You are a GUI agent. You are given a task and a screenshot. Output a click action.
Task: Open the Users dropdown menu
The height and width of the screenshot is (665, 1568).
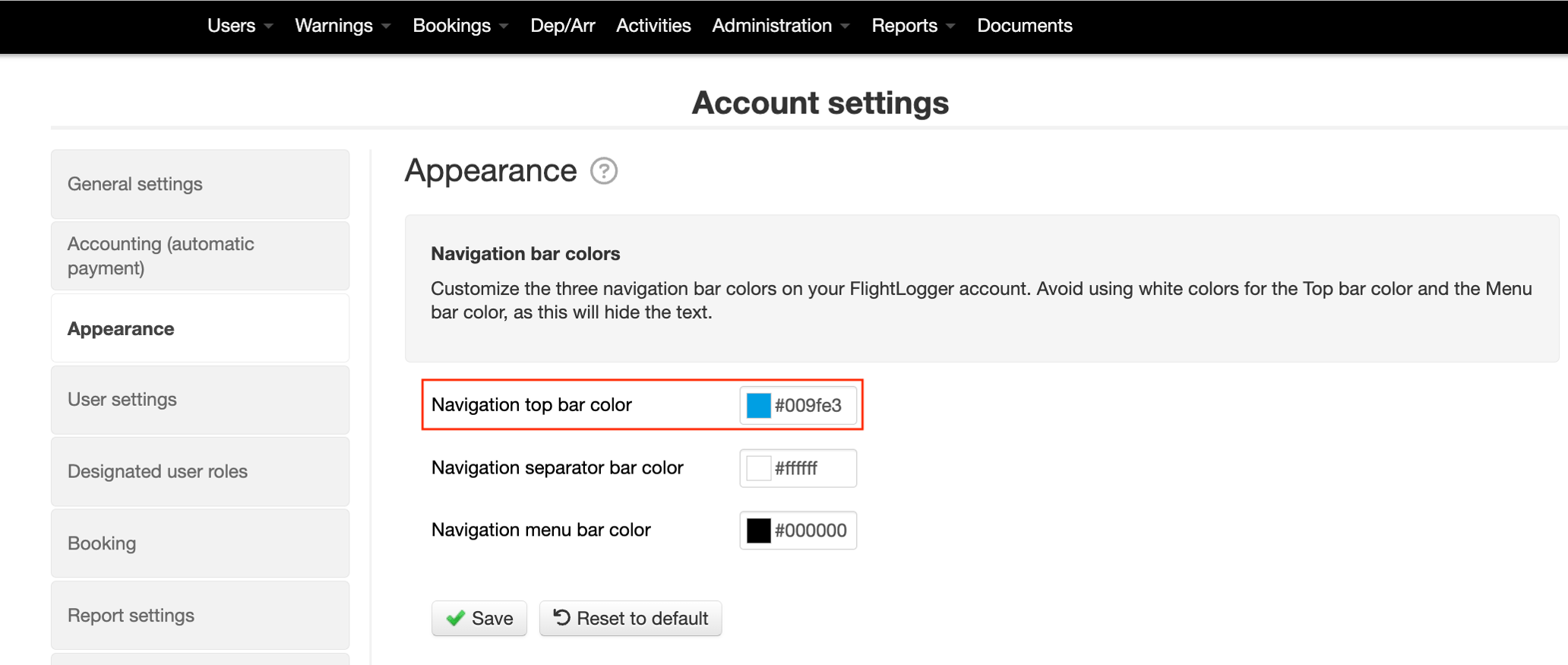coord(239,26)
